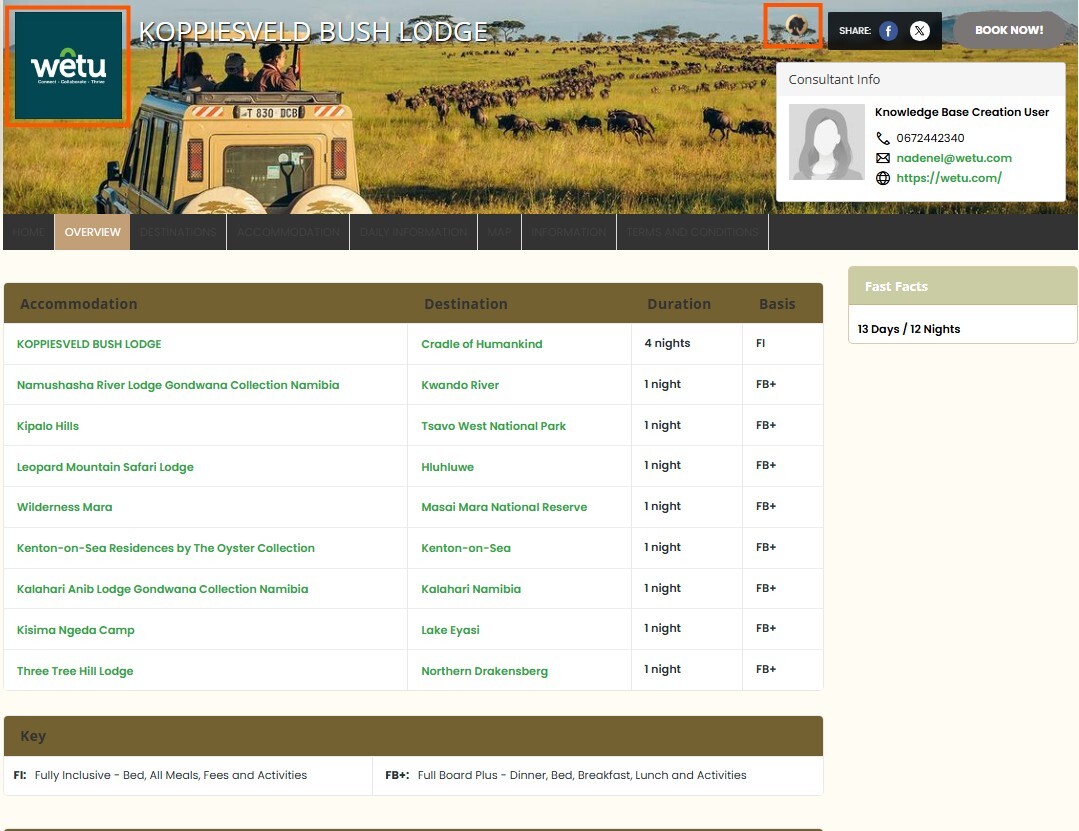Viewport: 1079px width, 831px height.
Task: Open Masai Mara National Reserve destination
Action: tap(504, 507)
